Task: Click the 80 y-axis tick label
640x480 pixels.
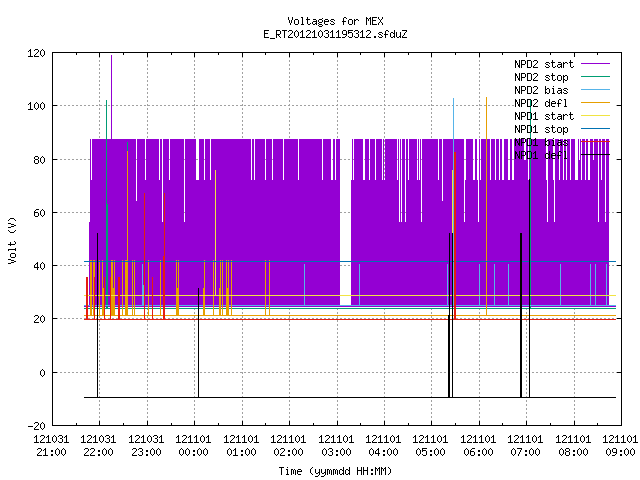Action: [40, 160]
